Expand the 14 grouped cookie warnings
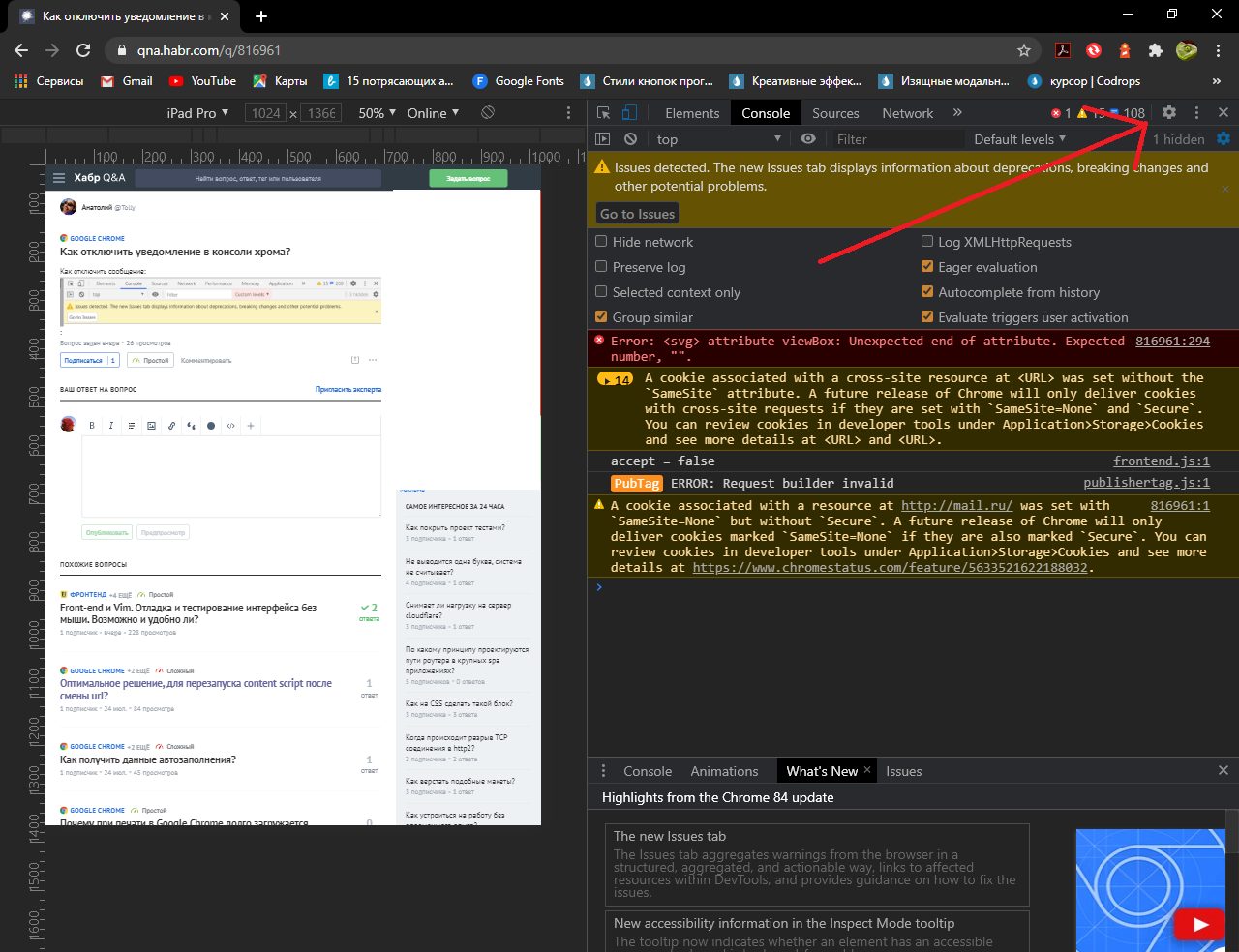Image resolution: width=1239 pixels, height=952 pixels. click(x=615, y=379)
